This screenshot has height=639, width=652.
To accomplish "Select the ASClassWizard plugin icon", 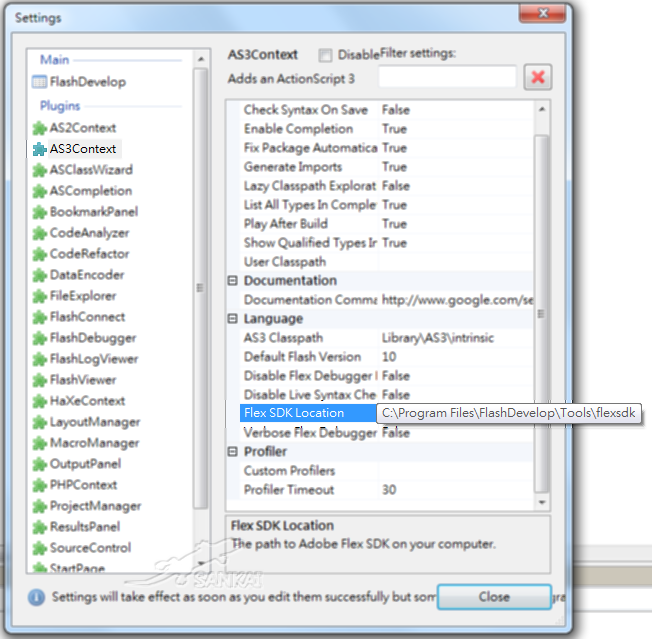I will click(x=40, y=170).
